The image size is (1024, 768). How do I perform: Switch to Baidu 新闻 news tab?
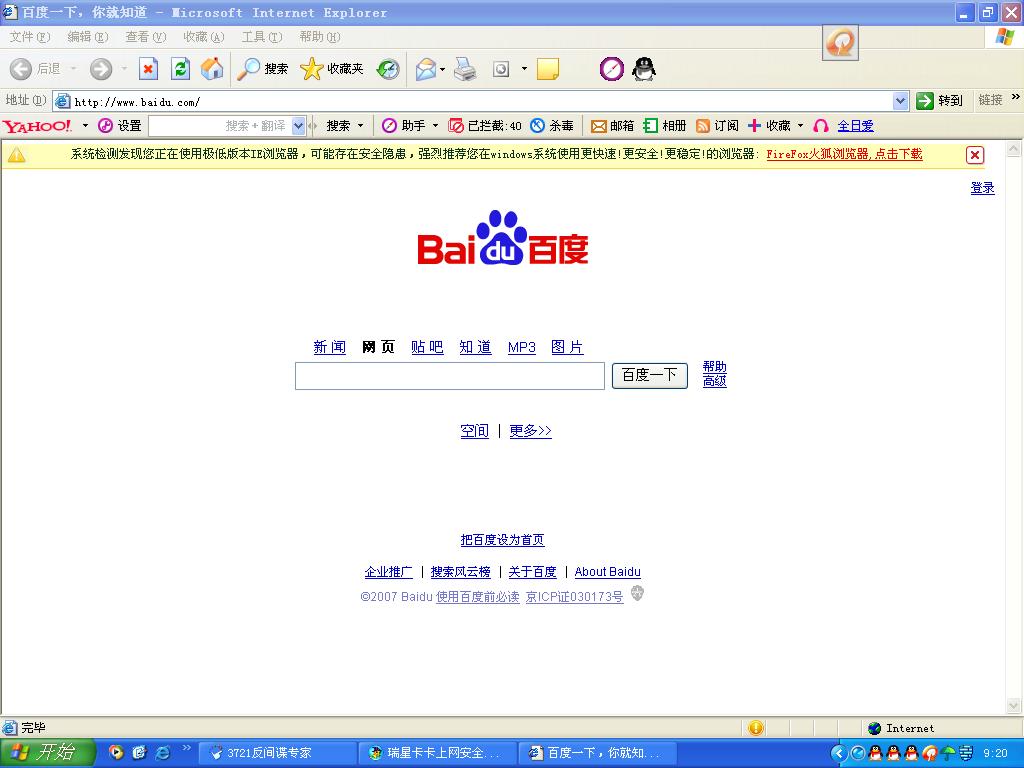[x=330, y=347]
